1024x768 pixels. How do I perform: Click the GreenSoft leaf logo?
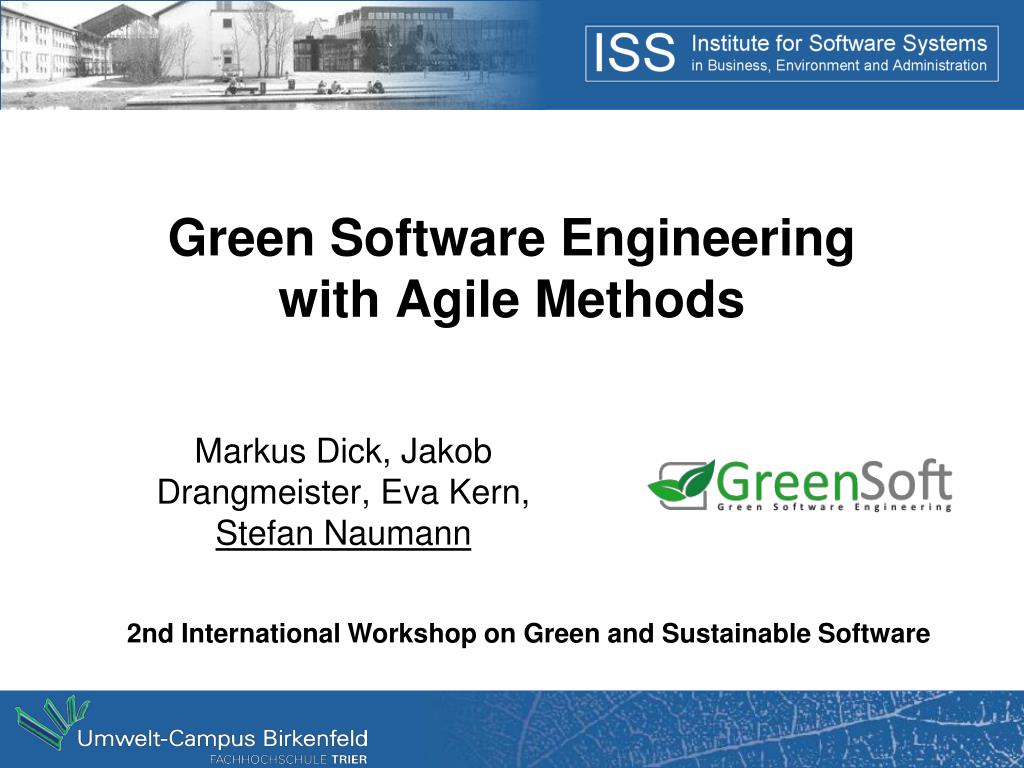tap(680, 484)
